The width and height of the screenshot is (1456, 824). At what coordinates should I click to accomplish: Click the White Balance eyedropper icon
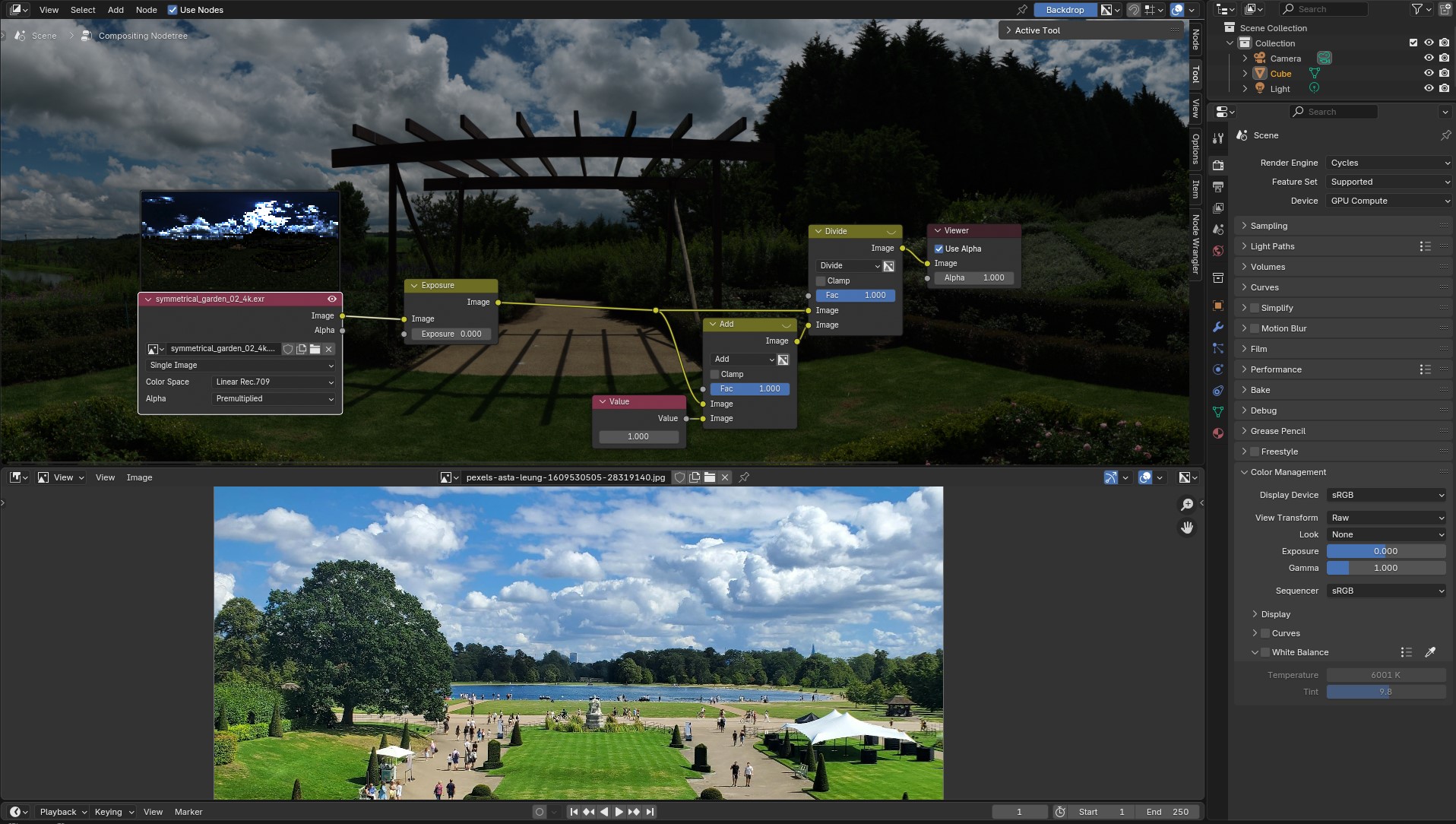[1430, 652]
